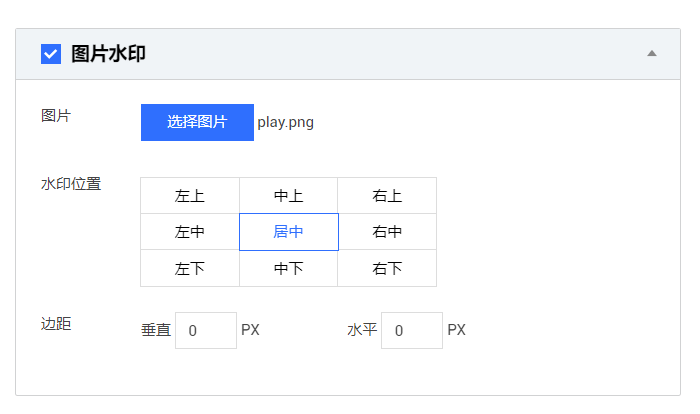Click the 垂直 label text
This screenshot has width=700, height=414.
click(x=156, y=330)
